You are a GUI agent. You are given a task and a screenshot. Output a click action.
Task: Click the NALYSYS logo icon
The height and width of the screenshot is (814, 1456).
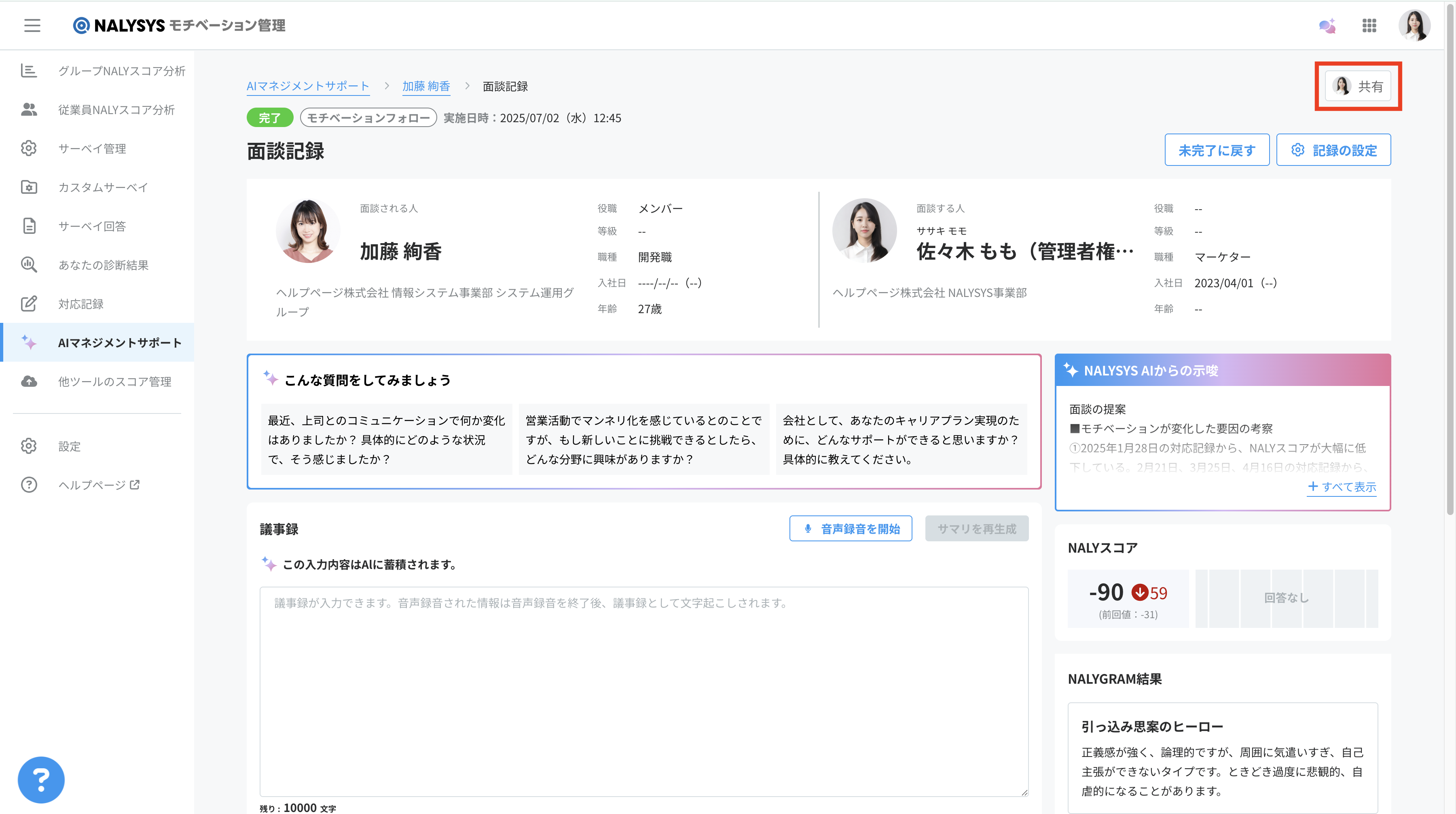tap(81, 25)
